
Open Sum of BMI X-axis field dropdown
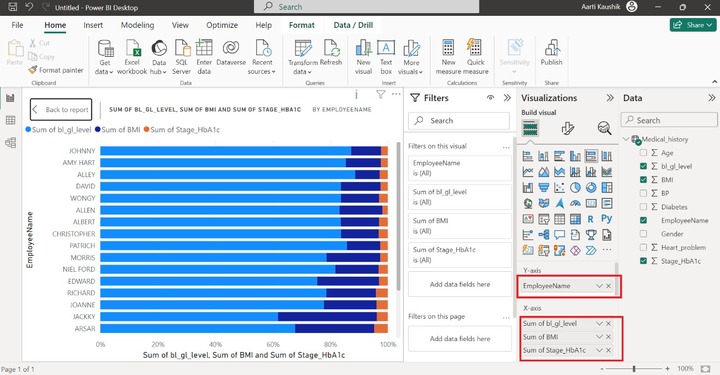[599, 337]
